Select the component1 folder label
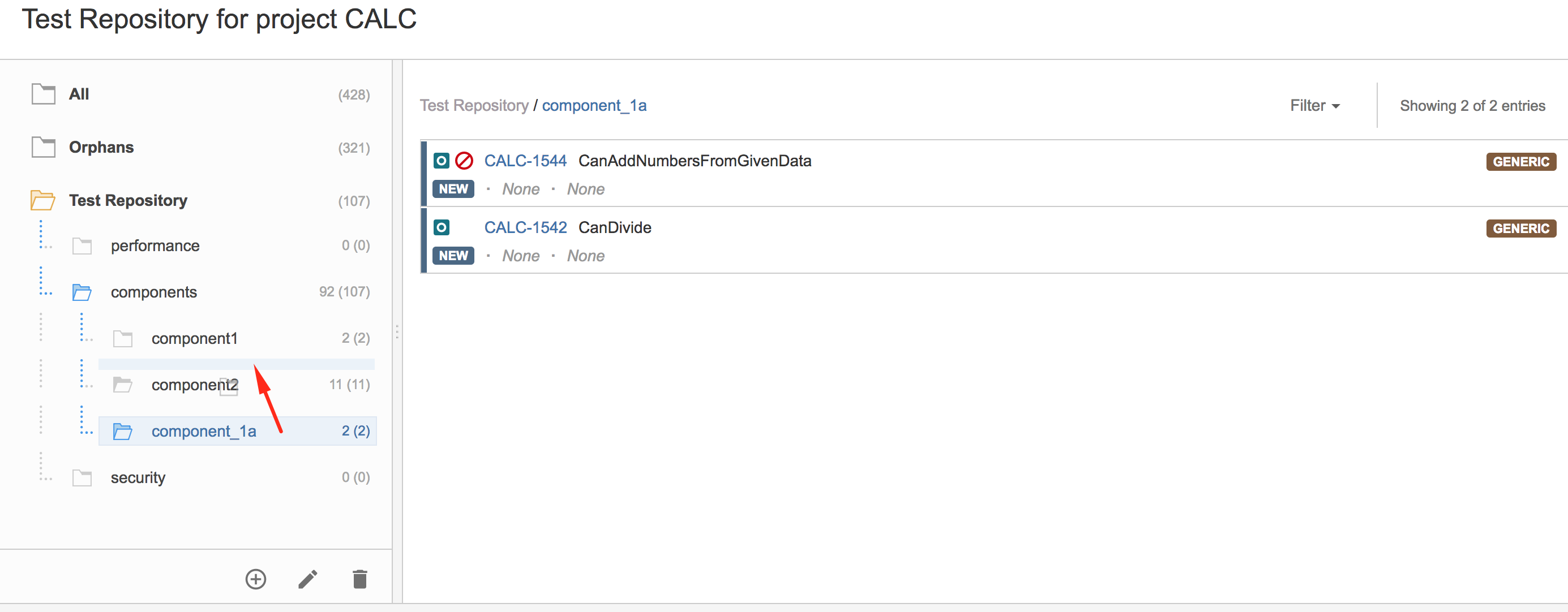Image resolution: width=1568 pixels, height=612 pixels. pyautogui.click(x=195, y=338)
